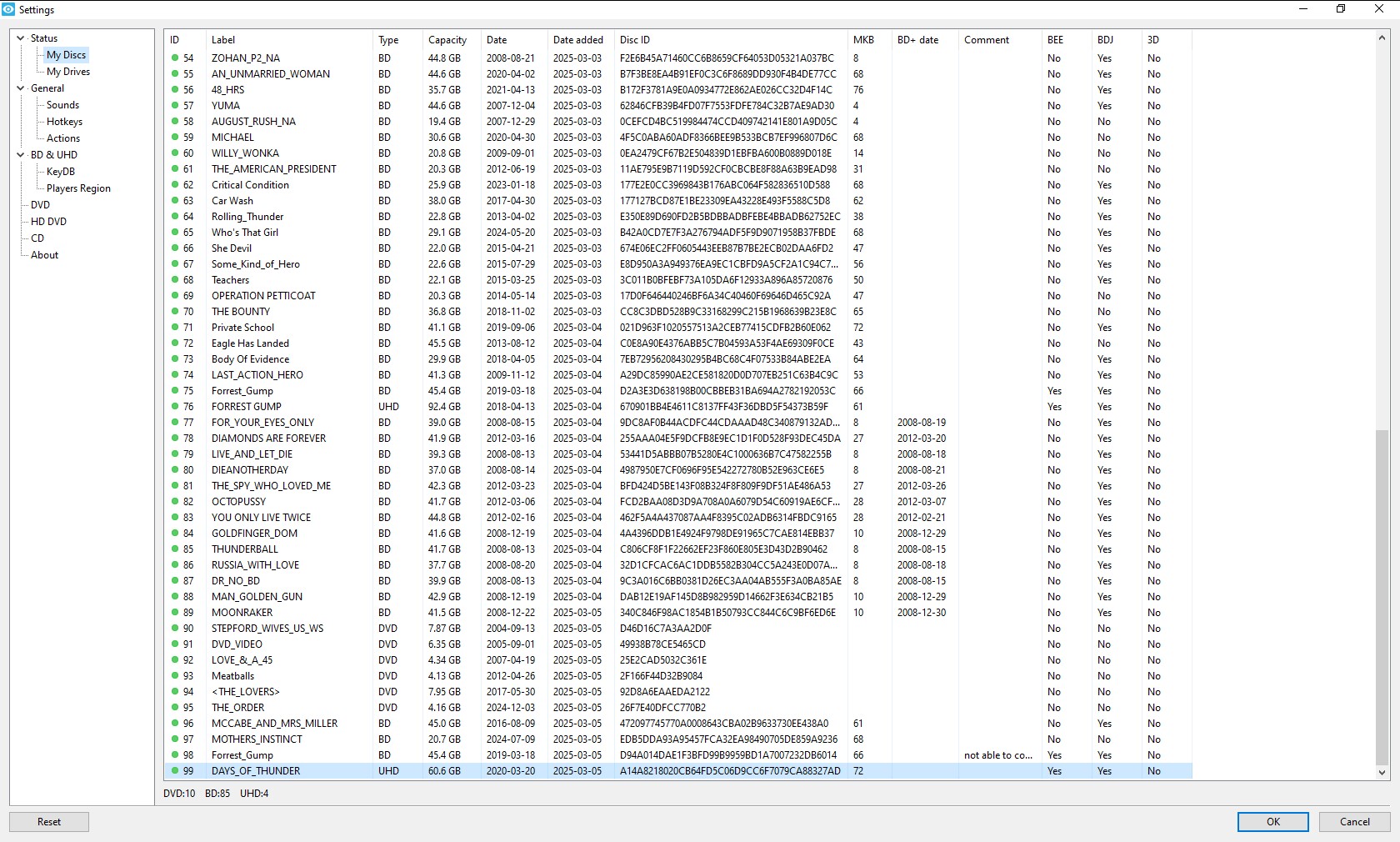This screenshot has width=1400, height=842.
Task: Click green status dot for ZOHAN_P2_NA row
Action: tap(175, 58)
